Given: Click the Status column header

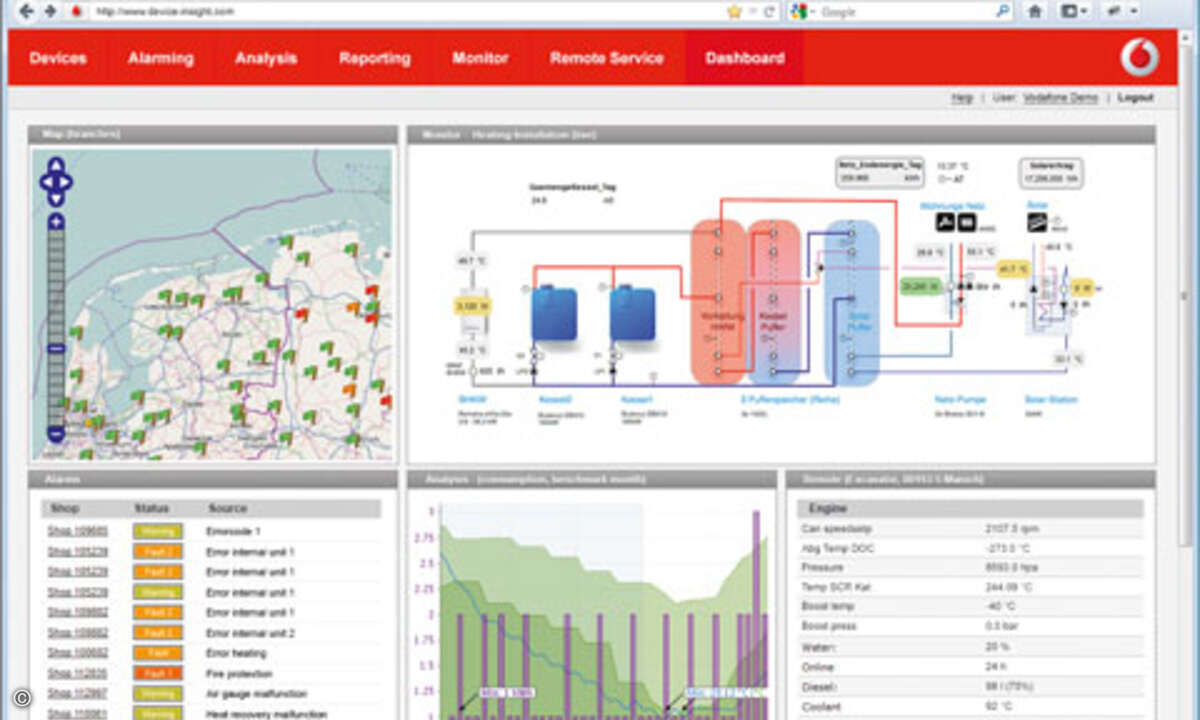Looking at the screenshot, I should tap(152, 508).
